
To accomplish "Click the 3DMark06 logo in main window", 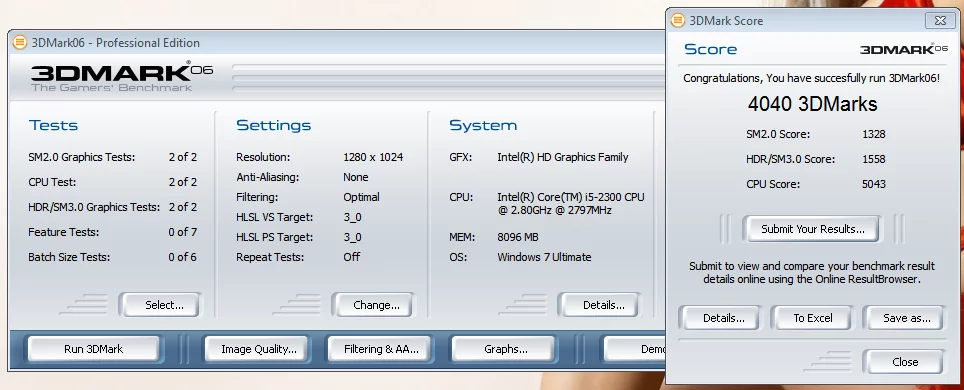I will pyautogui.click(x=122, y=76).
